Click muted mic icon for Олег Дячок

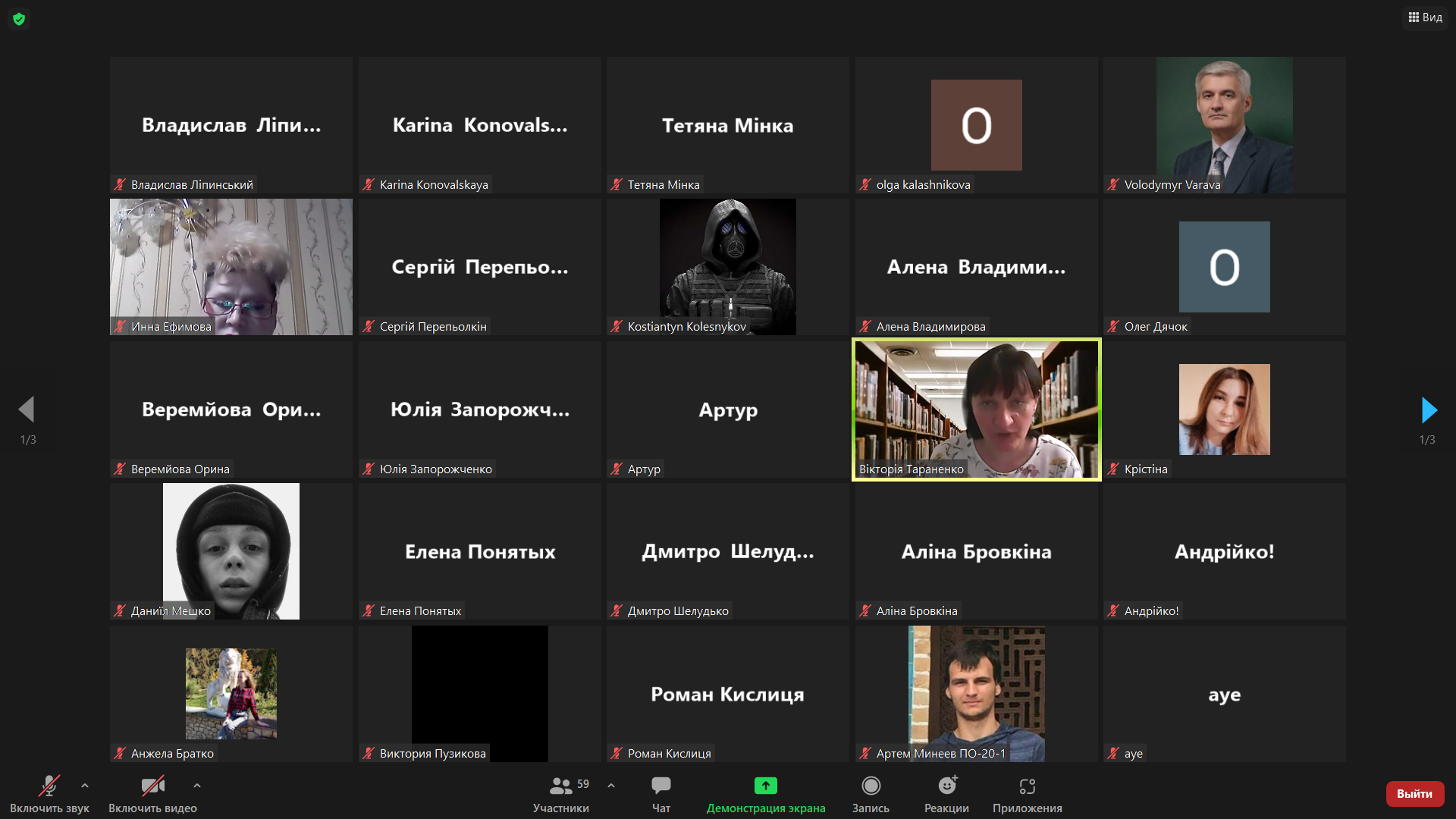(x=1113, y=326)
